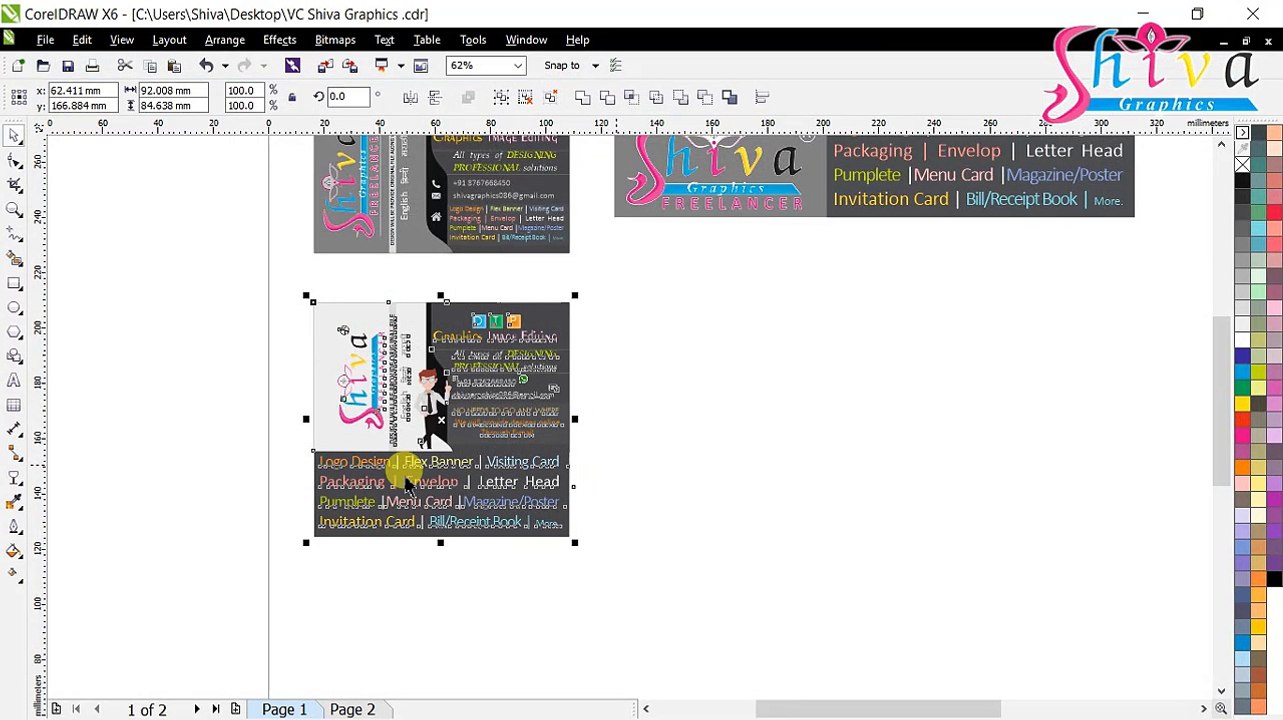Screen dimensions: 1283x720
Task: Select the Polygon tool
Action: pos(14,332)
